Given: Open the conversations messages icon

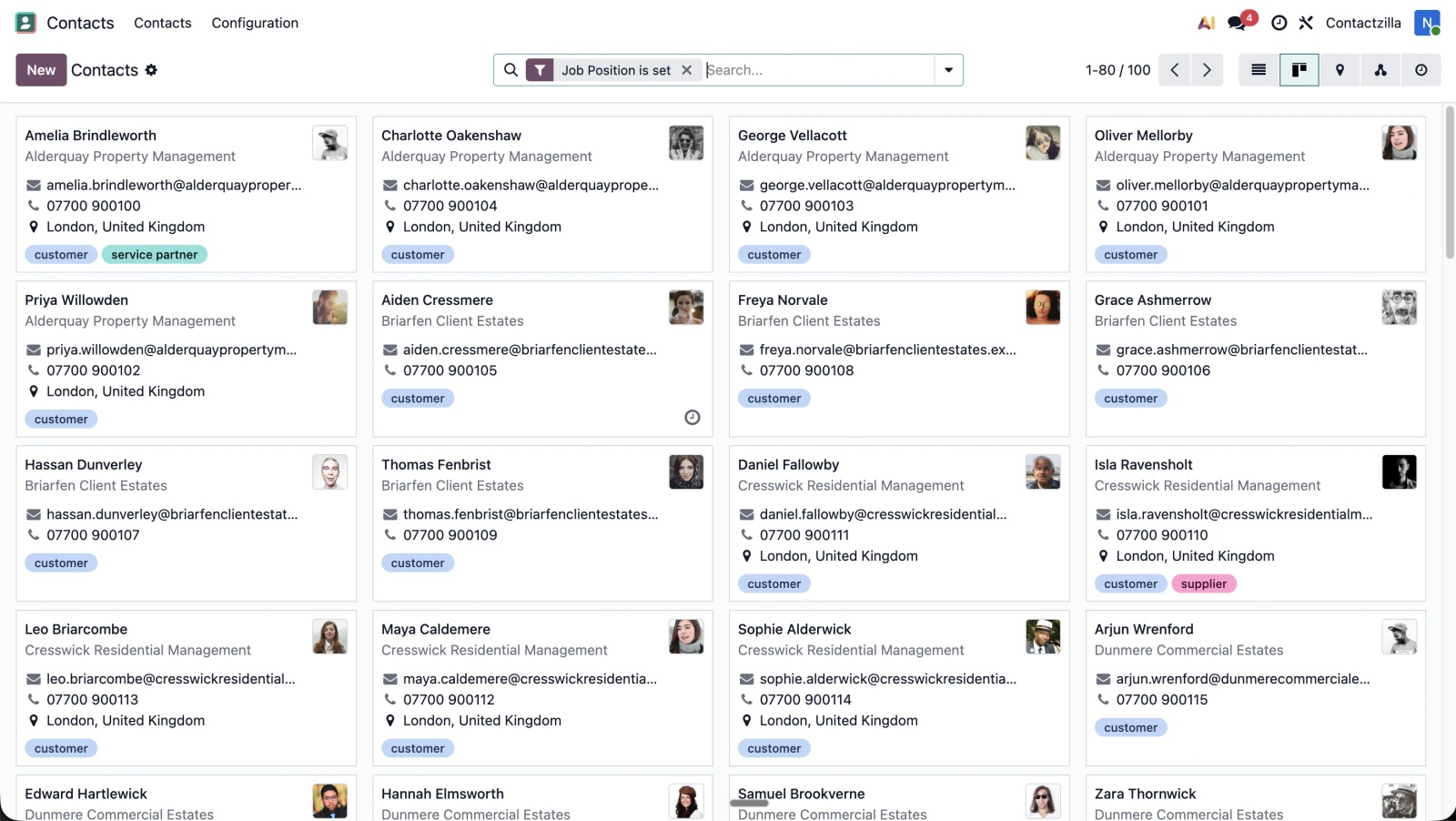Looking at the screenshot, I should click(1238, 23).
